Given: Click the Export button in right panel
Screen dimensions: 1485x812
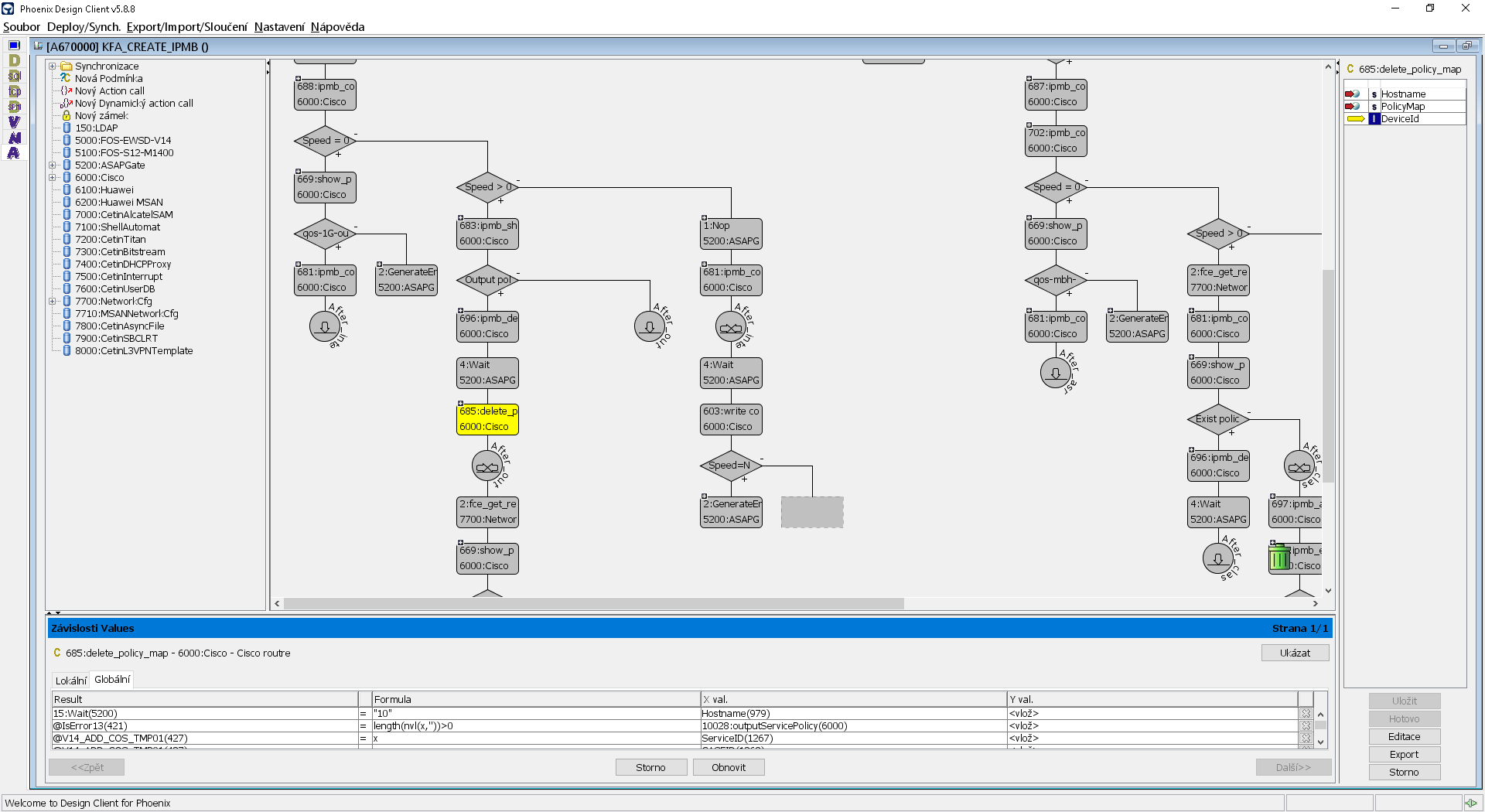Looking at the screenshot, I should 1404,754.
